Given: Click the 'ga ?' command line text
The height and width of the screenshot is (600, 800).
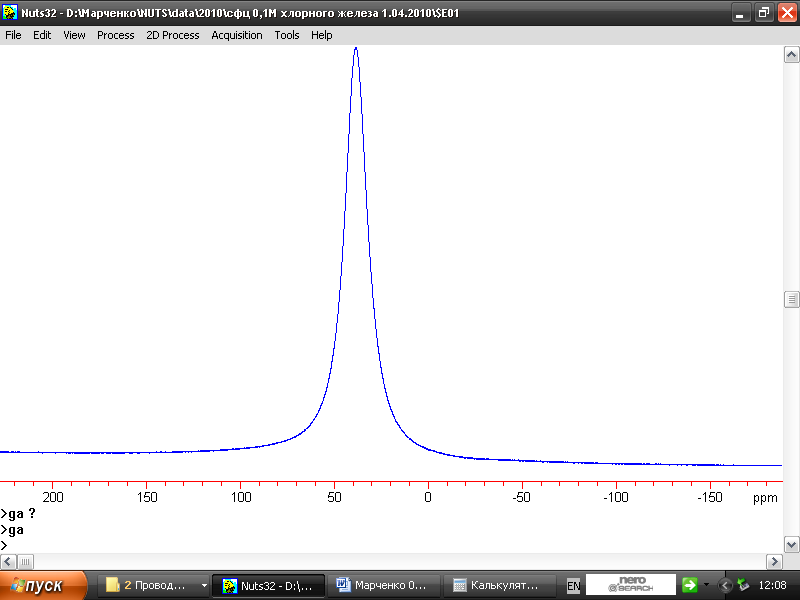Looking at the screenshot, I should pyautogui.click(x=18, y=514).
